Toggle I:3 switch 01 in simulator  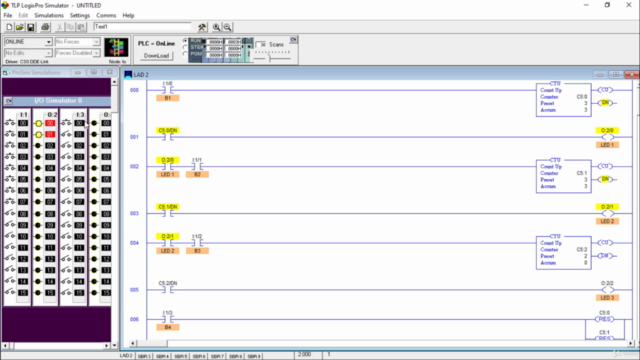[66, 134]
